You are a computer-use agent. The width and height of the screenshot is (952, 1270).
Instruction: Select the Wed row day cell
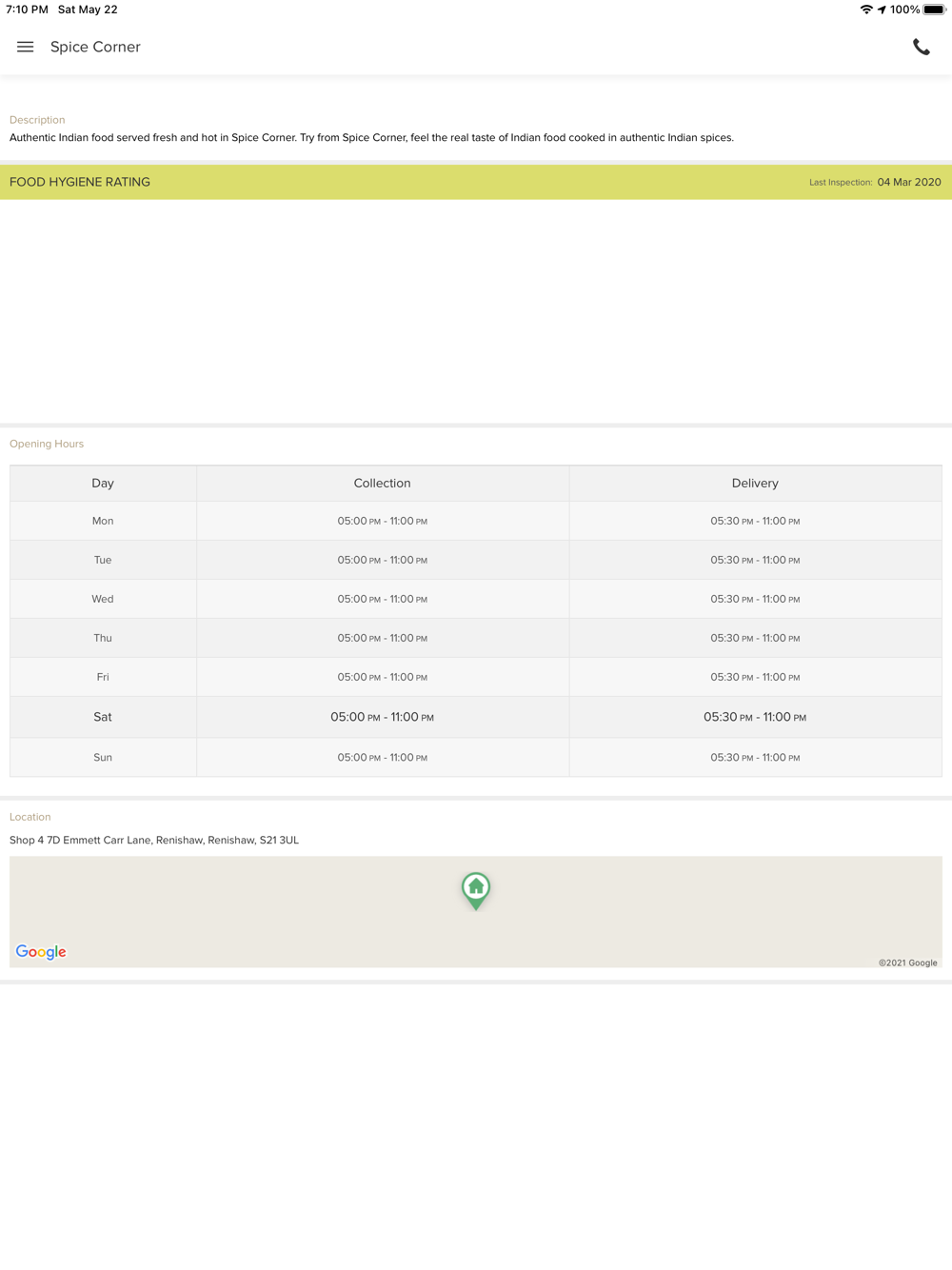103,599
